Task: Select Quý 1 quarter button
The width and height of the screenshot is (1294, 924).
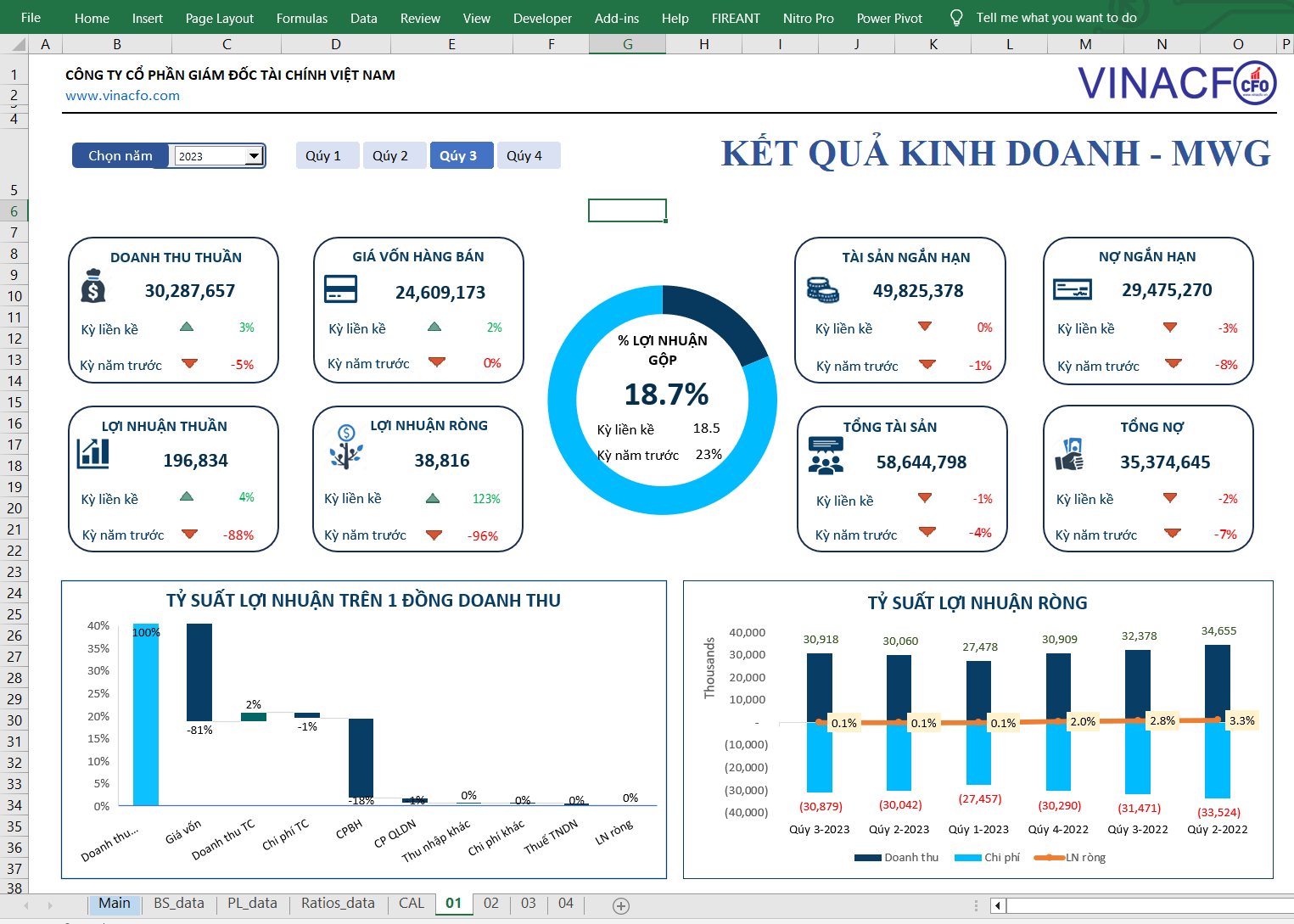Action: (328, 155)
